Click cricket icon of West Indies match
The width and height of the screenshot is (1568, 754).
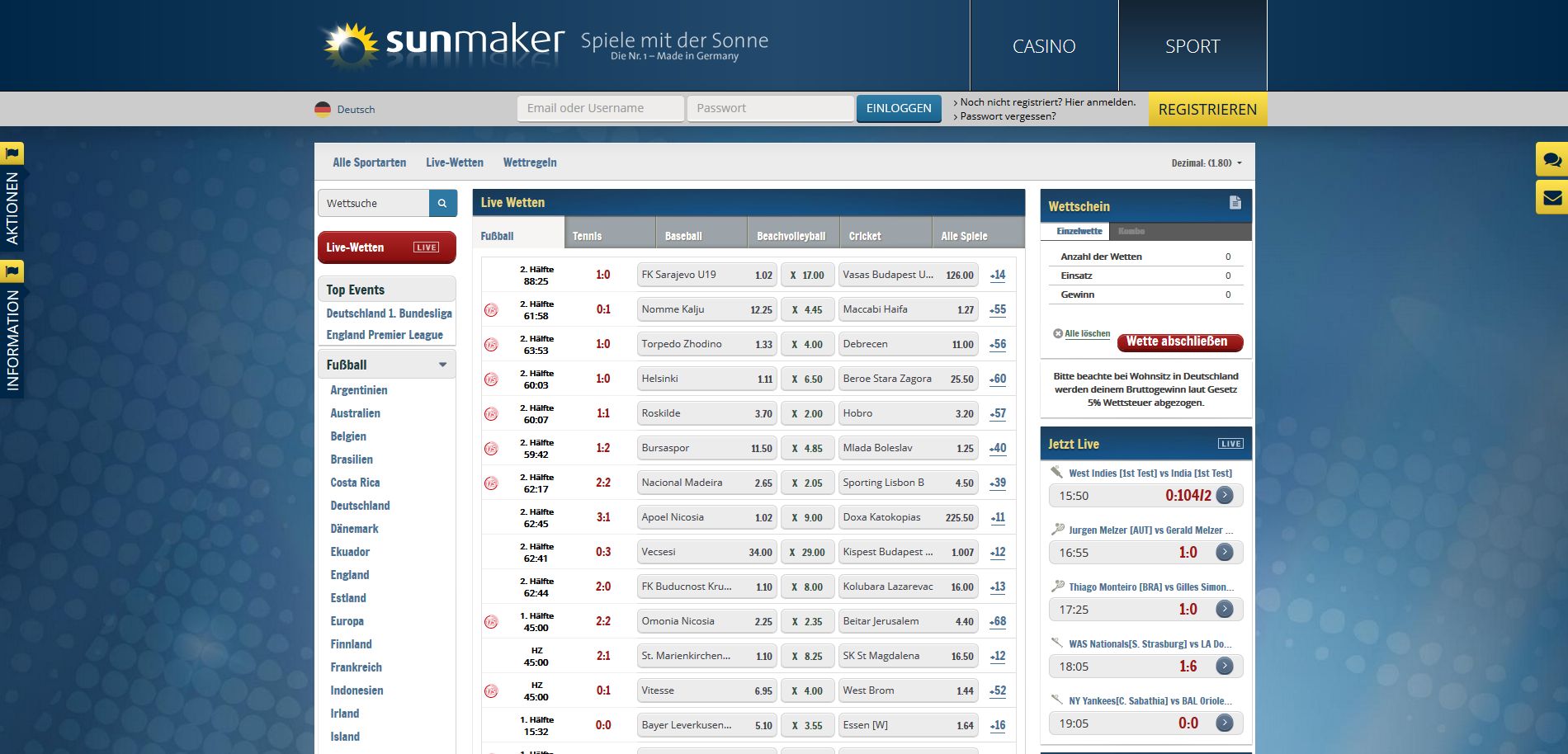(1057, 473)
